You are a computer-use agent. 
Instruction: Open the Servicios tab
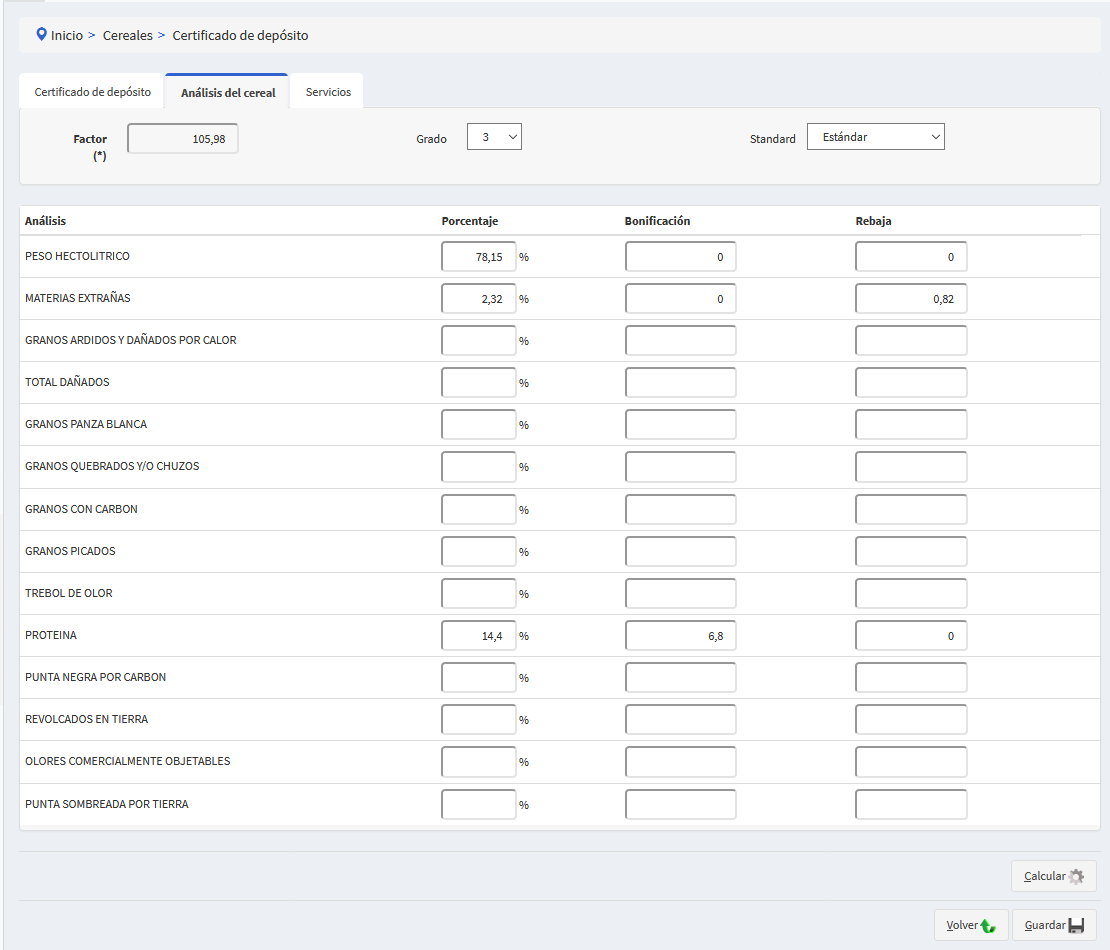point(328,92)
